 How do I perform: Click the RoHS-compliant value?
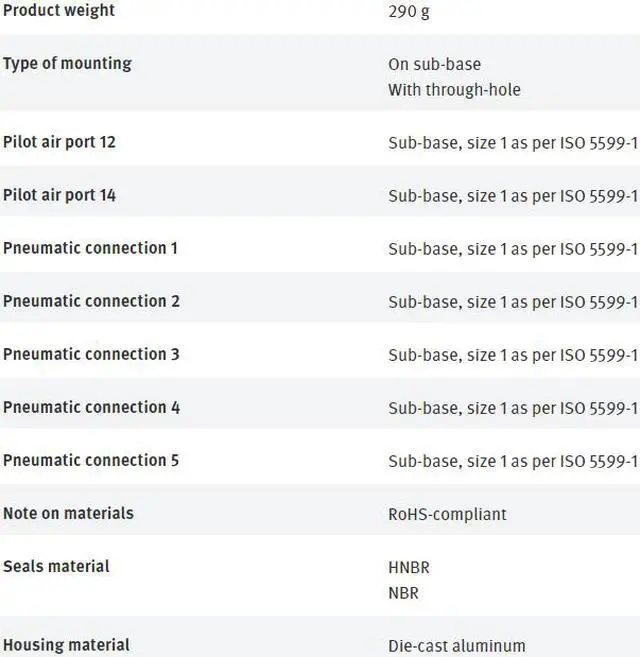(x=447, y=514)
